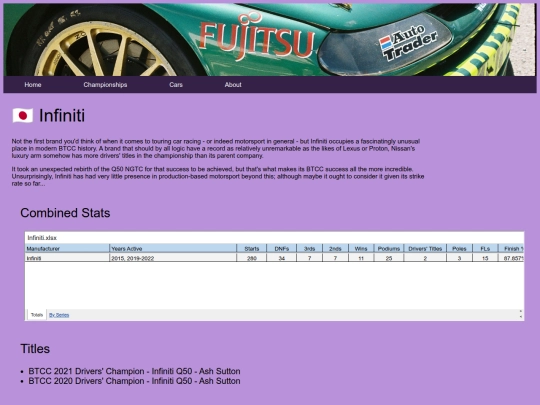Screen dimensions: 540x405
Task: Select the FLs column header
Action: pos(485,248)
